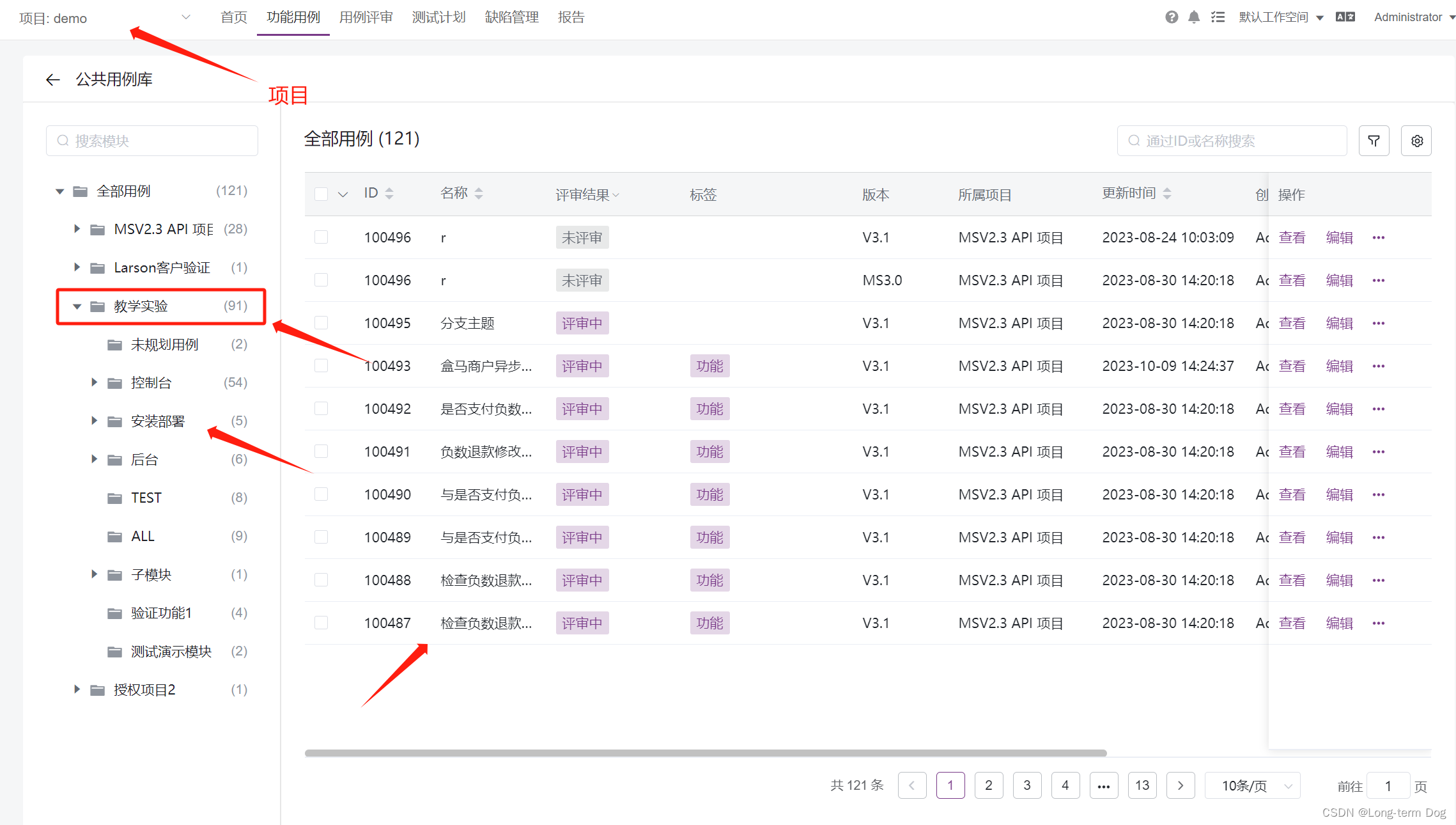Open the filter funnel icon
Screen dimensions: 1456x825
1374,141
